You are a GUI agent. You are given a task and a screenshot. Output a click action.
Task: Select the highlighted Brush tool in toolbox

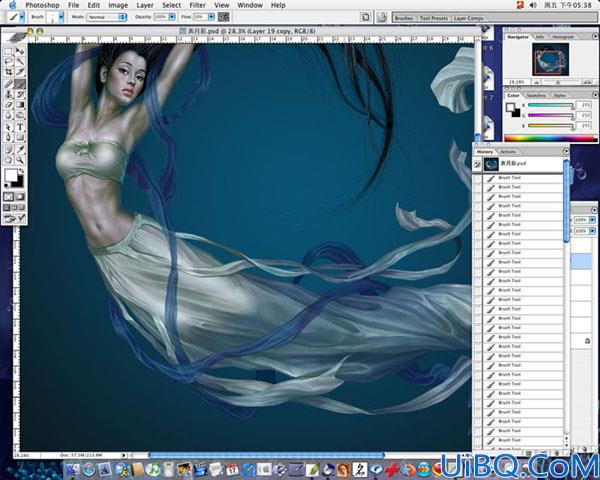[x=20, y=84]
